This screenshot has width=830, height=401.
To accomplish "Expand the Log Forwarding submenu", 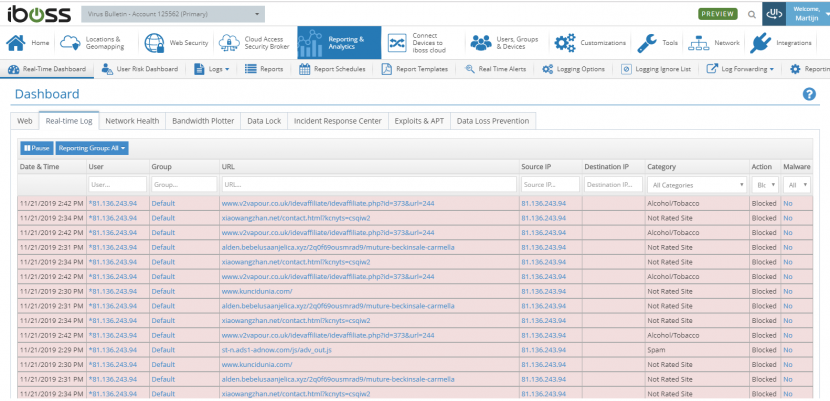I will pyautogui.click(x=741, y=69).
